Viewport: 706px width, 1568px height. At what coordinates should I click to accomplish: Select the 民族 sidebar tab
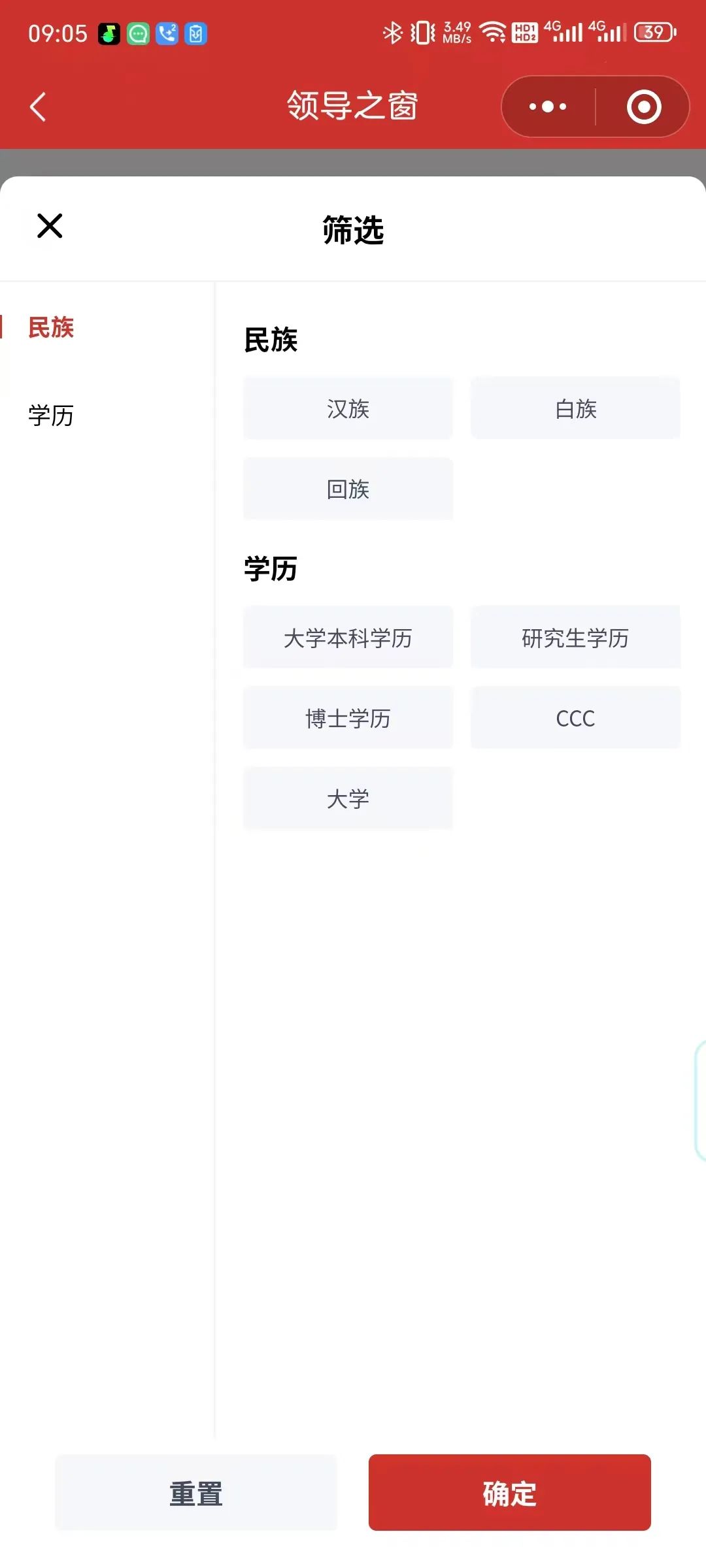click(x=51, y=327)
